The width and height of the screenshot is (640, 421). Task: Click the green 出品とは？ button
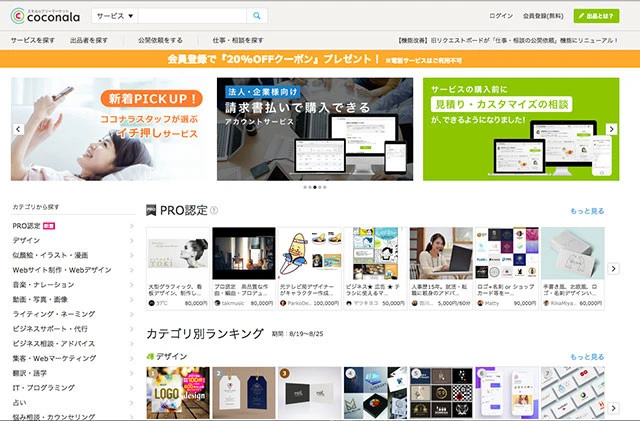tap(596, 16)
